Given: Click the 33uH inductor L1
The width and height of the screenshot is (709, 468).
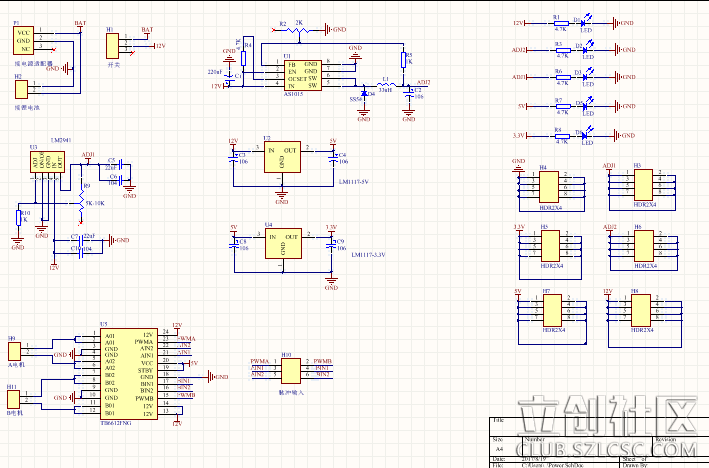Looking at the screenshot, I should tap(385, 84).
